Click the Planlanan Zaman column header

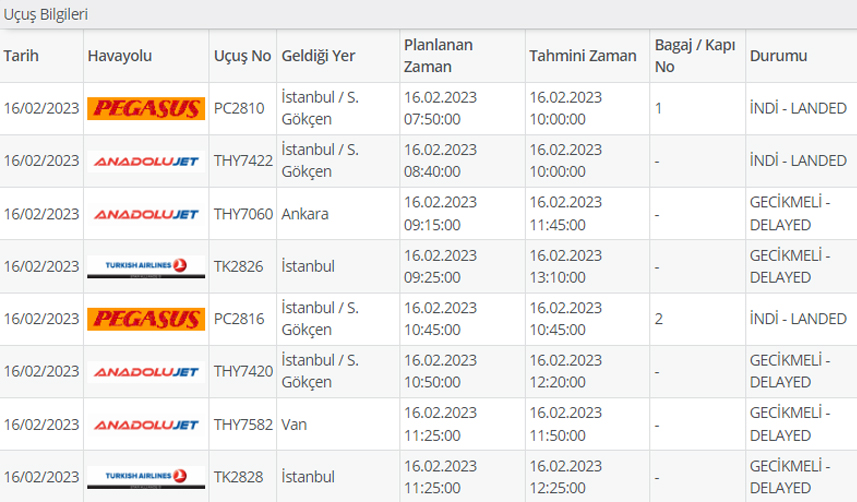[x=438, y=56]
